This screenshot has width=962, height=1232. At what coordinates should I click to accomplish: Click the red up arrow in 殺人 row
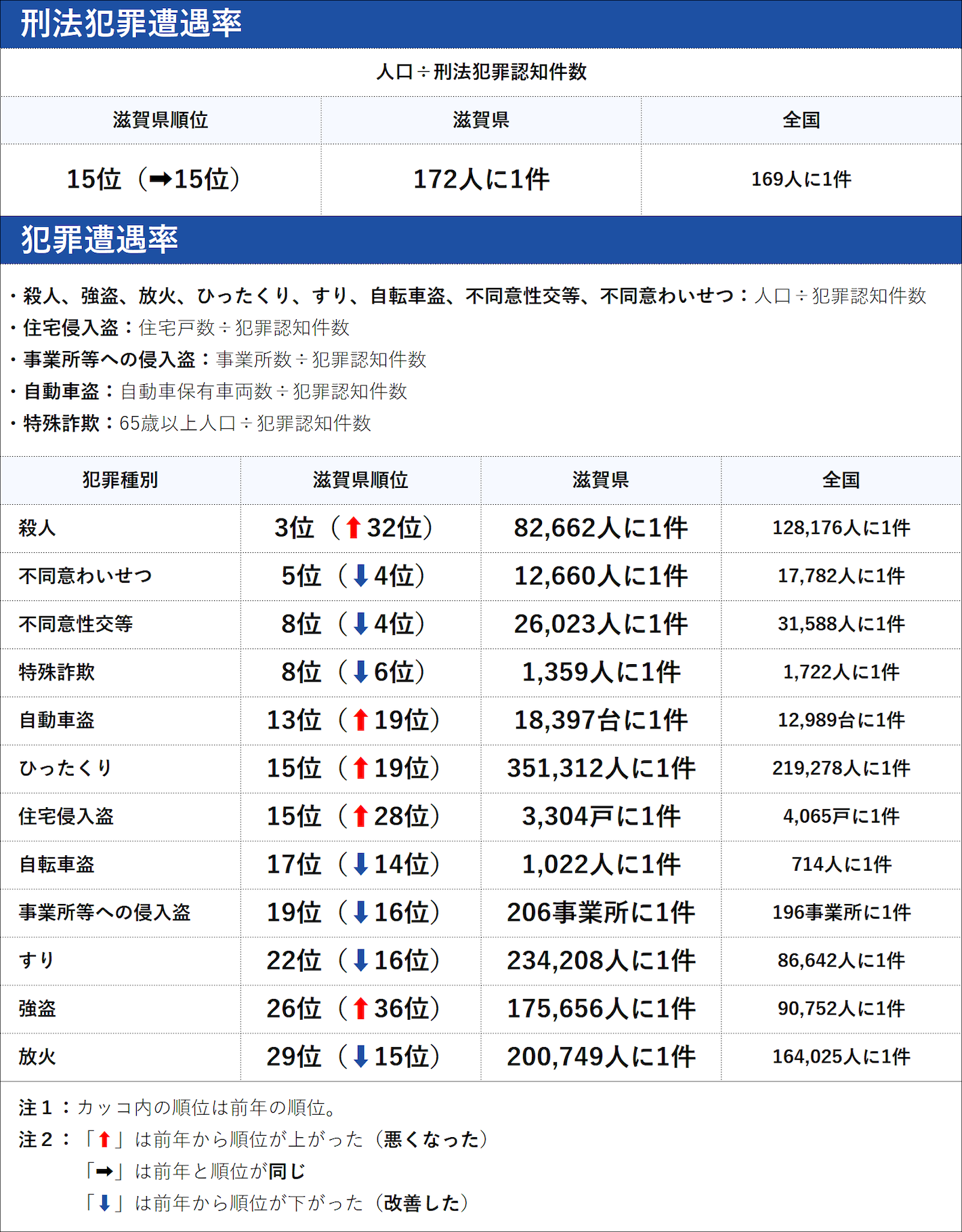[x=353, y=528]
